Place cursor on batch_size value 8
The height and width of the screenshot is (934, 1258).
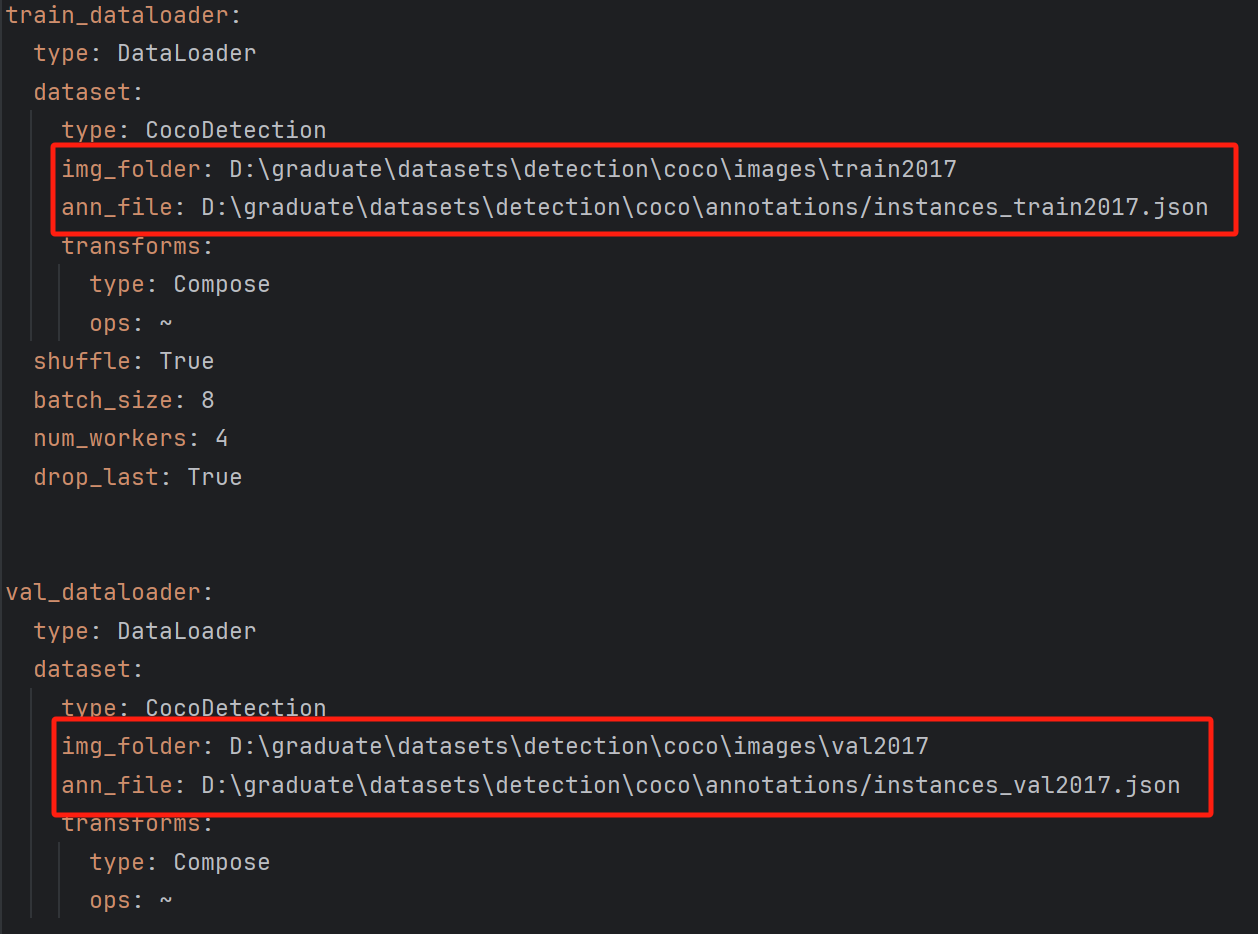[x=208, y=400]
